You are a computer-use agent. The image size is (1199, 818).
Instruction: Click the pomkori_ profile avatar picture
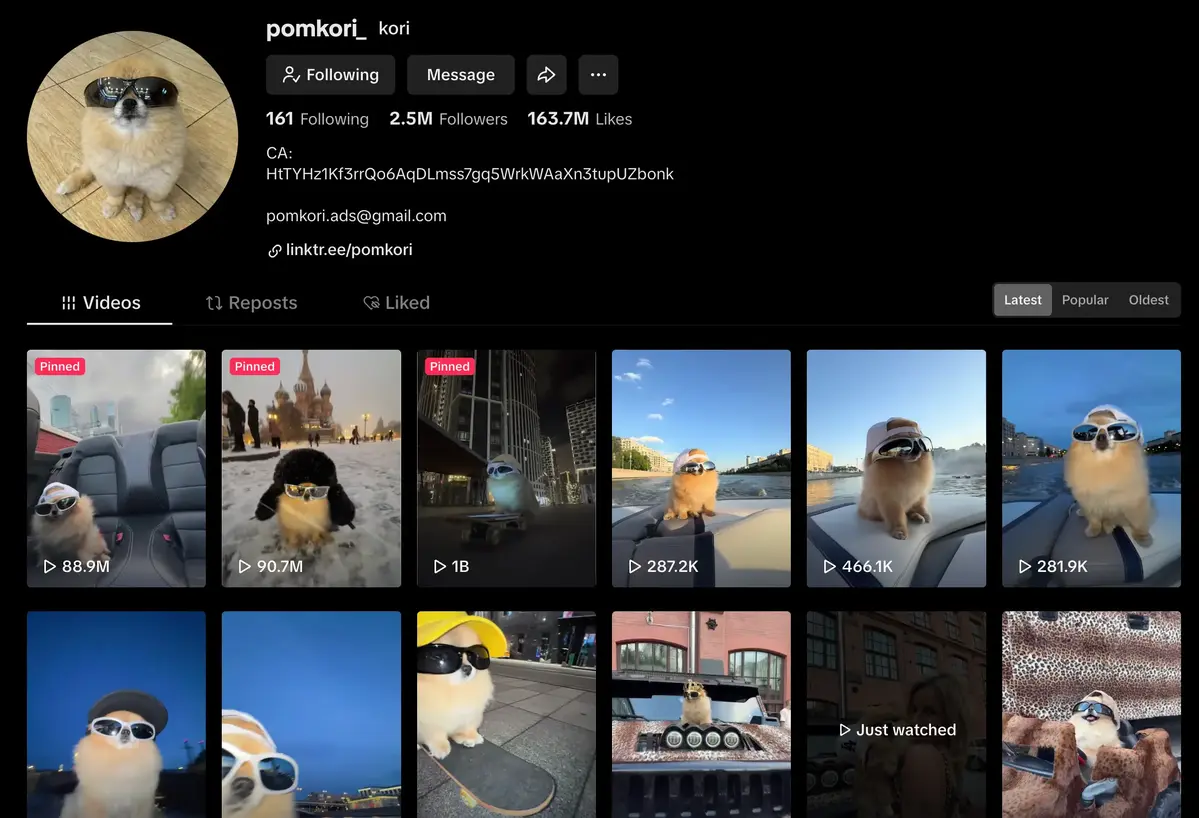[x=132, y=136]
